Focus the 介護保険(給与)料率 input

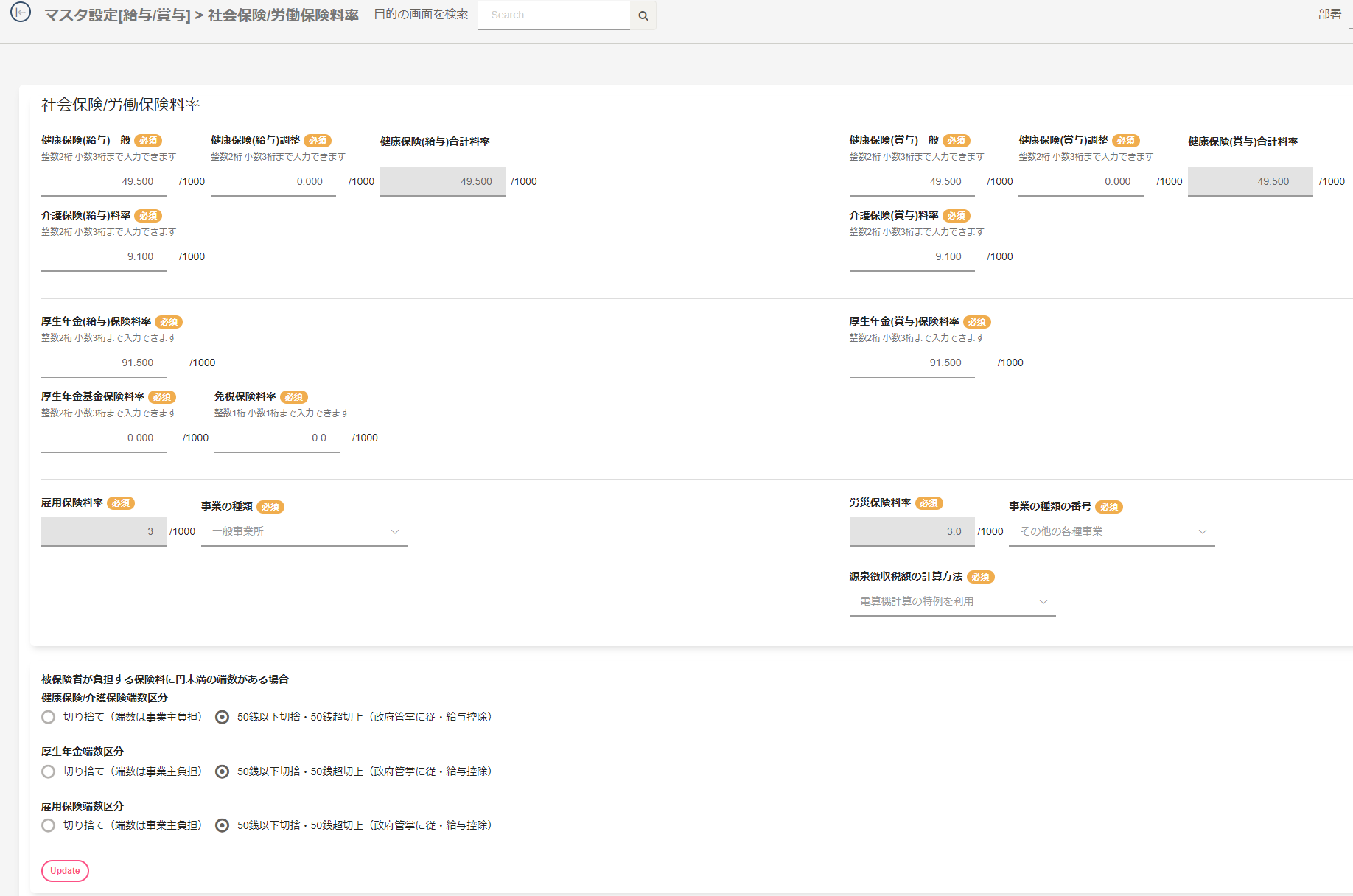tap(104, 256)
